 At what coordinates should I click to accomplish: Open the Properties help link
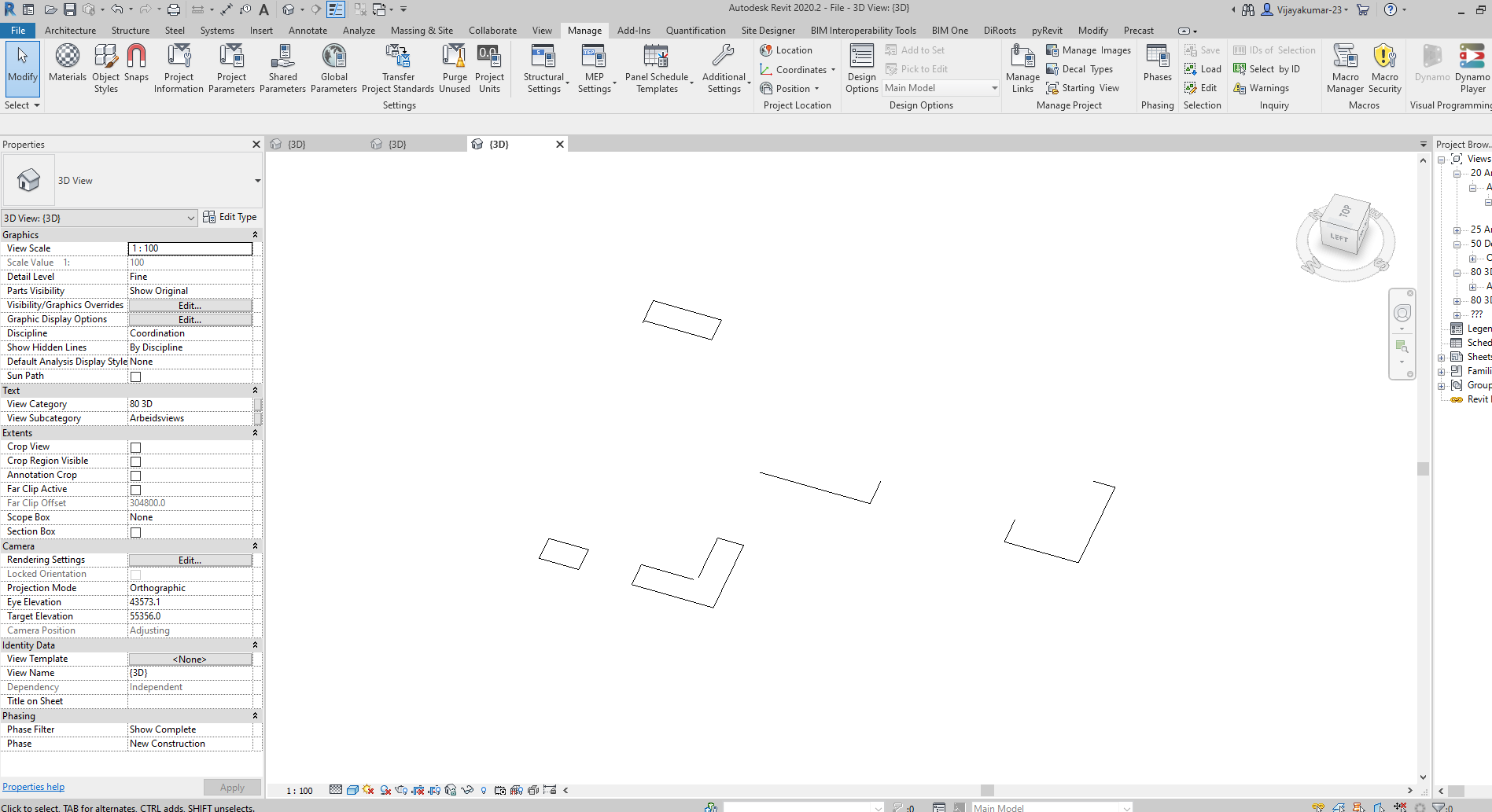click(33, 786)
